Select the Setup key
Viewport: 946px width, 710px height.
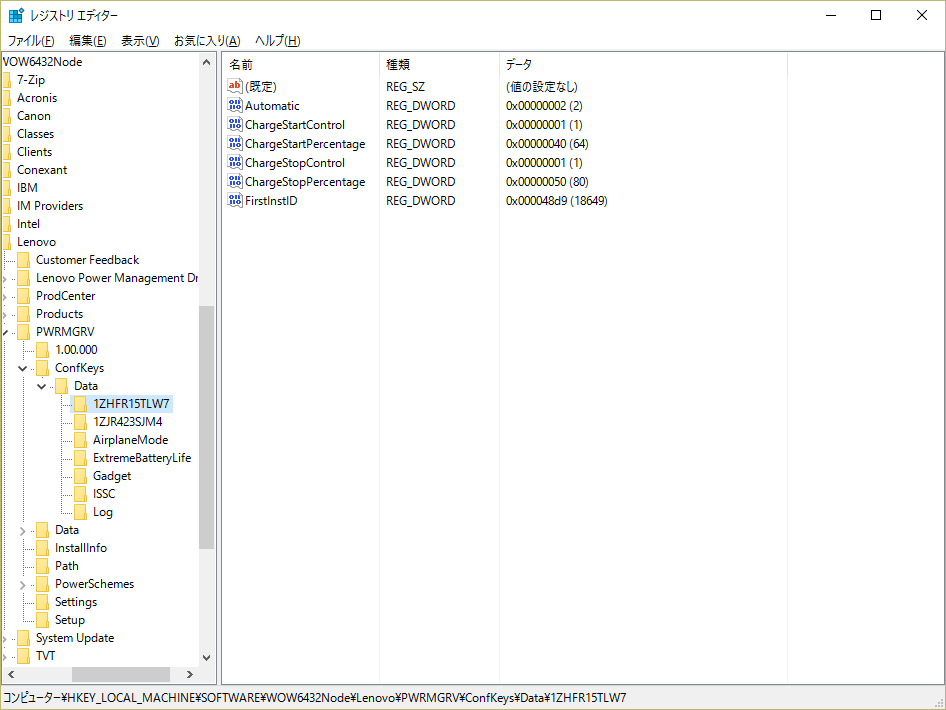coord(70,620)
